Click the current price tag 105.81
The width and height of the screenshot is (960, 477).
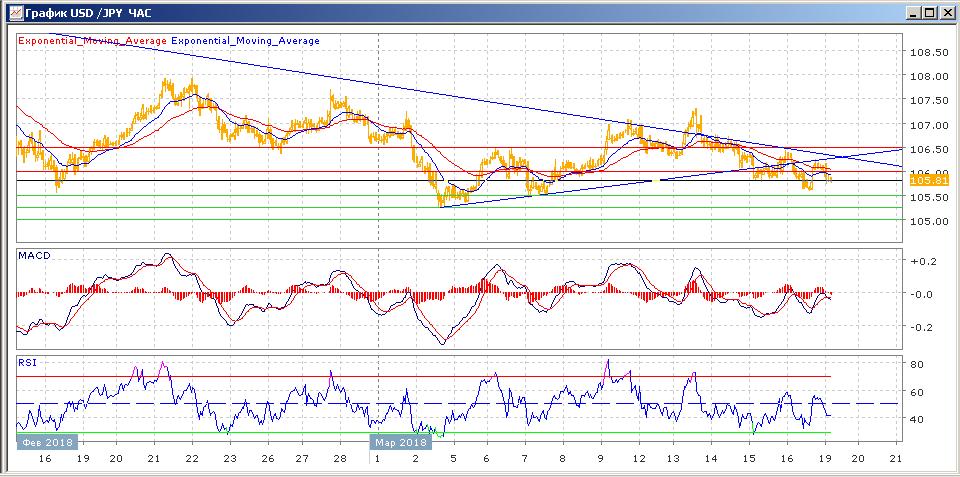coord(930,178)
